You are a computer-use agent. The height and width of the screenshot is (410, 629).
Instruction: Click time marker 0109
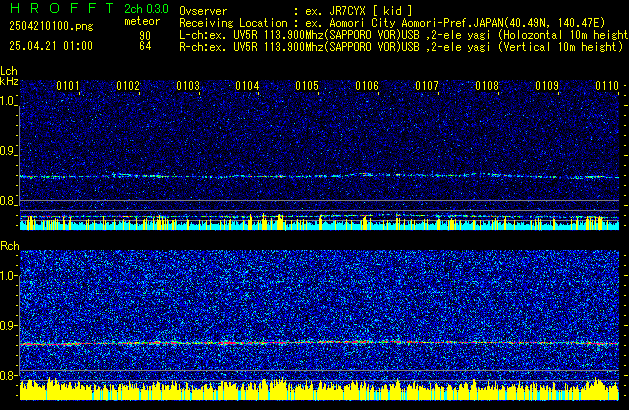point(547,86)
